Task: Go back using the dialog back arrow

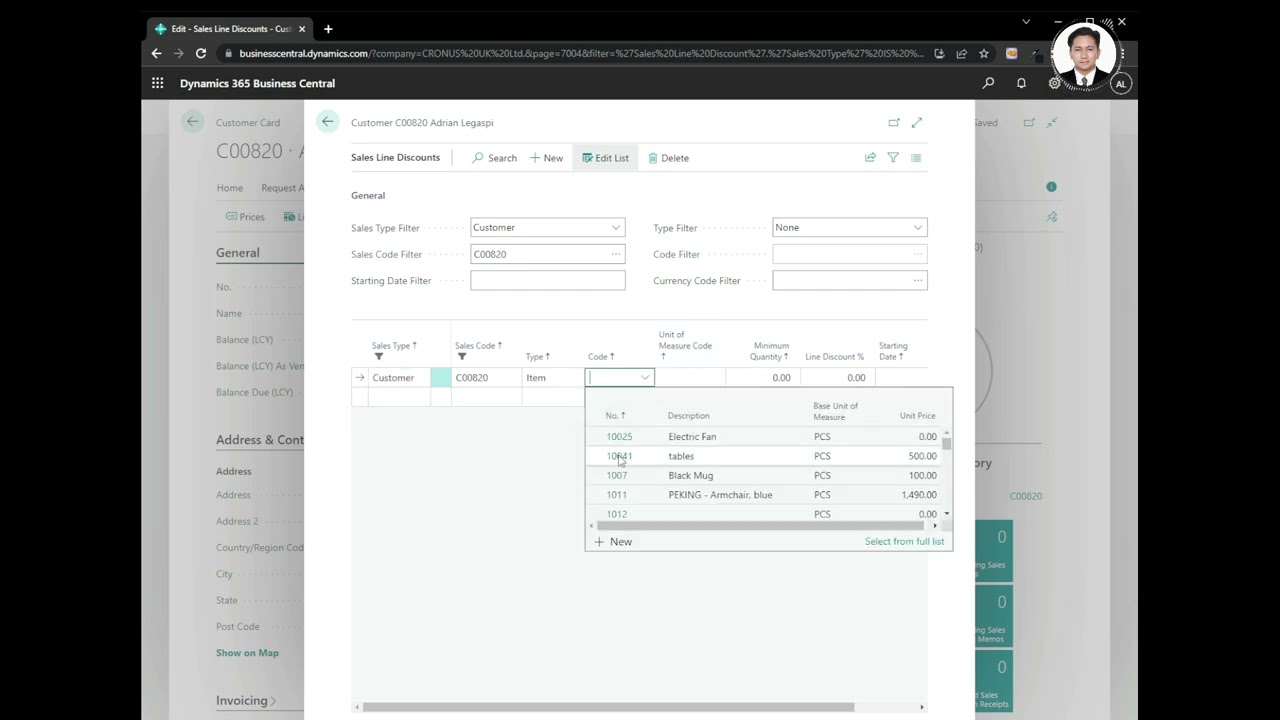Action: 328,122
